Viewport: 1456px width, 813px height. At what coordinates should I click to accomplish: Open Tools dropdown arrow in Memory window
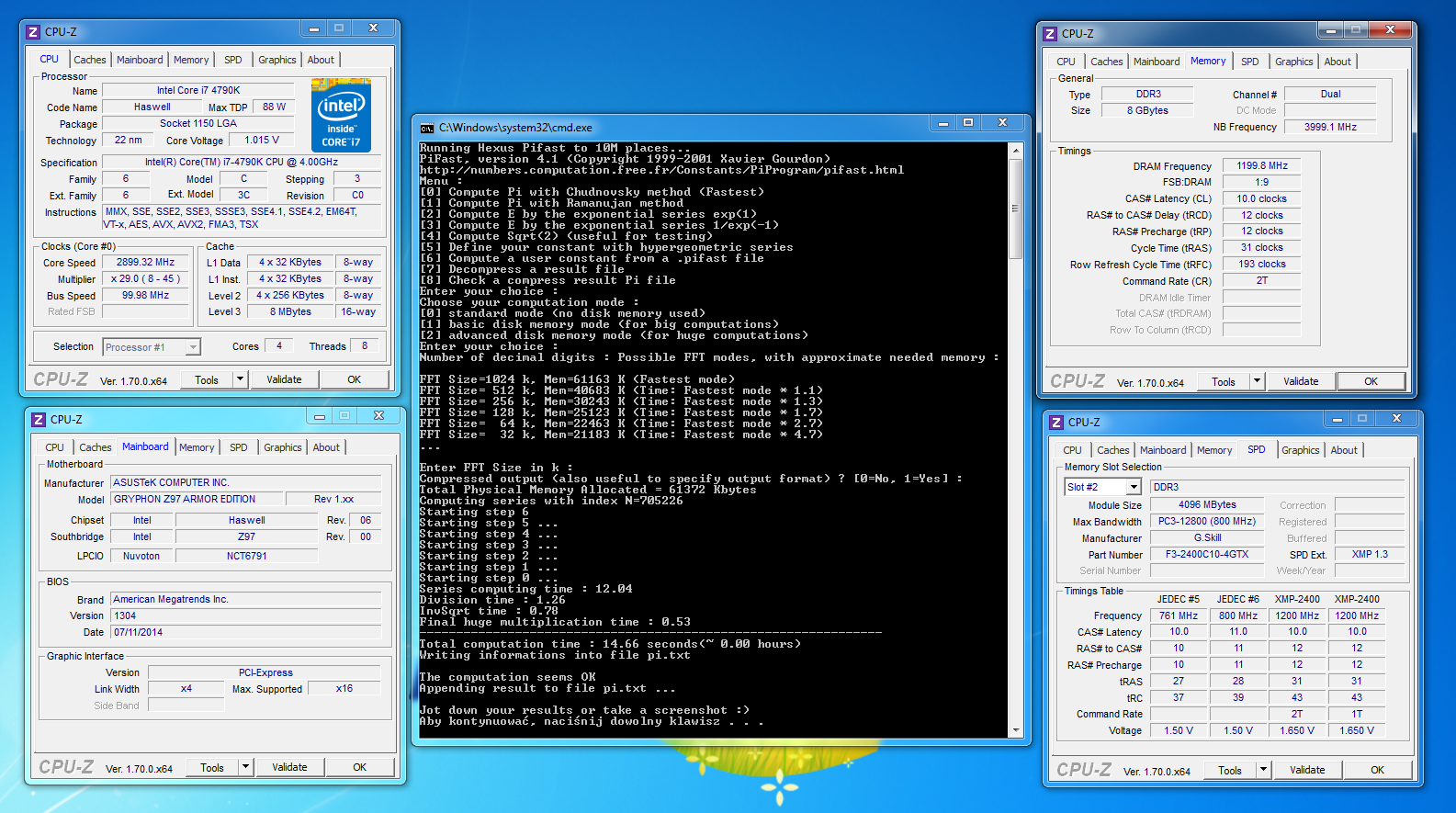coord(1258,381)
